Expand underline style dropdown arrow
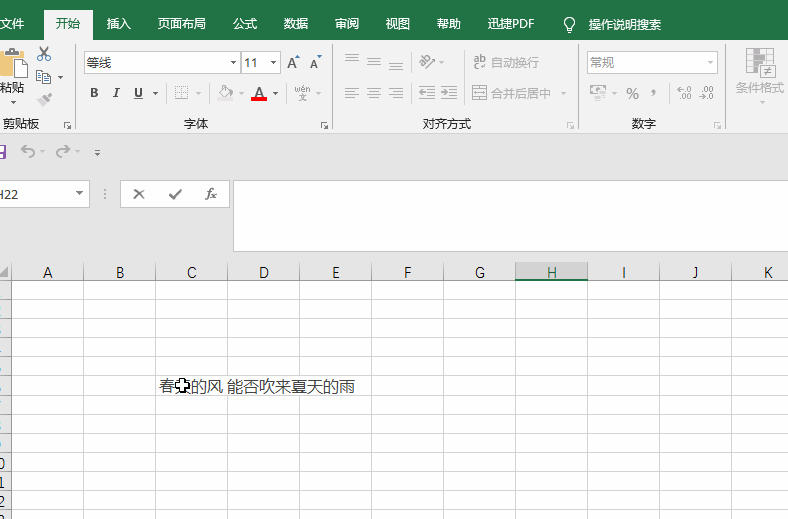The height and width of the screenshot is (519, 788). [155, 93]
